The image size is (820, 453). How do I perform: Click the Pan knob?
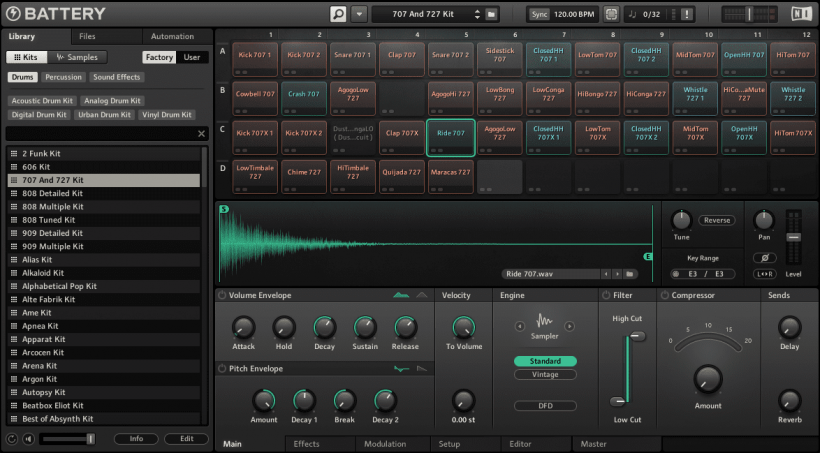[x=764, y=221]
